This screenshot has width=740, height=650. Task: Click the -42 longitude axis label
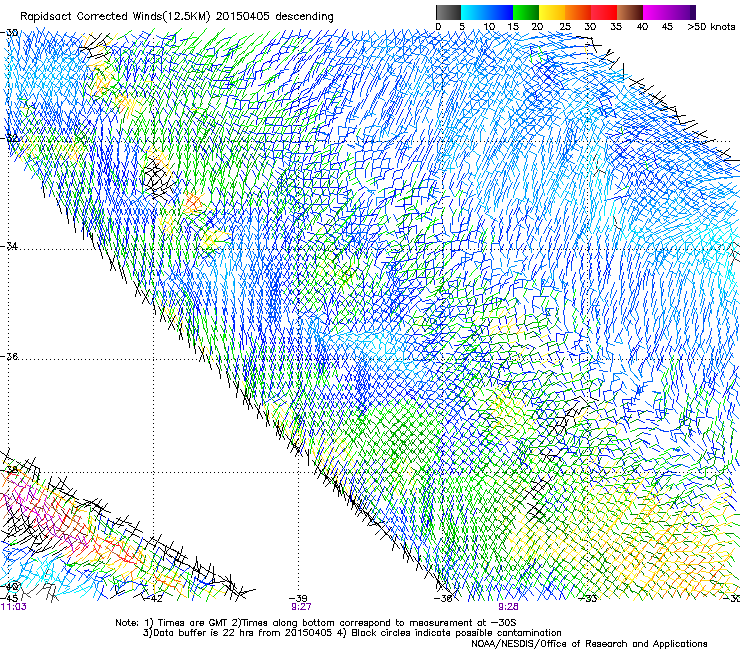[154, 599]
